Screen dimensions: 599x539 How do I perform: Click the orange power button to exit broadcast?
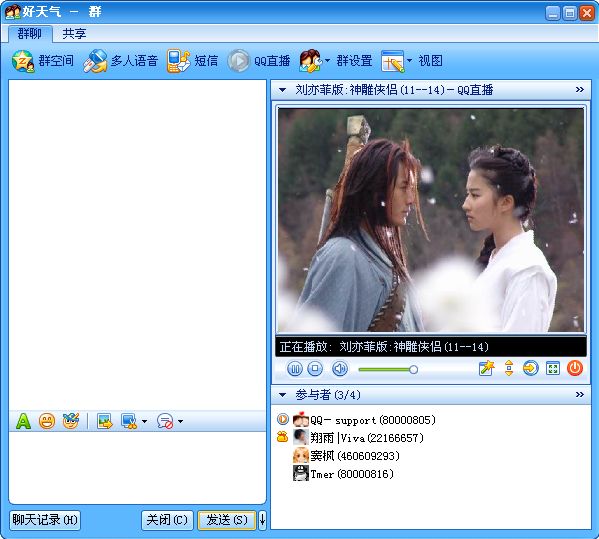575,369
